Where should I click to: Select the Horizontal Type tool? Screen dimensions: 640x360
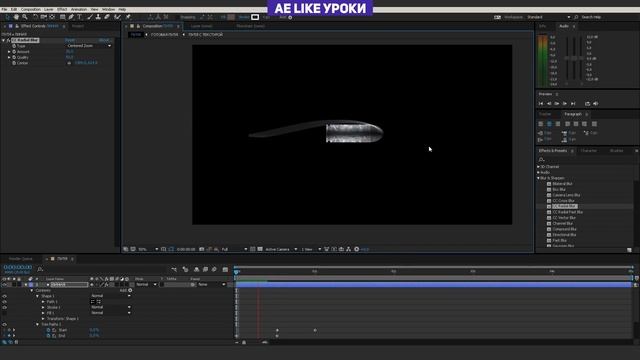point(80,17)
